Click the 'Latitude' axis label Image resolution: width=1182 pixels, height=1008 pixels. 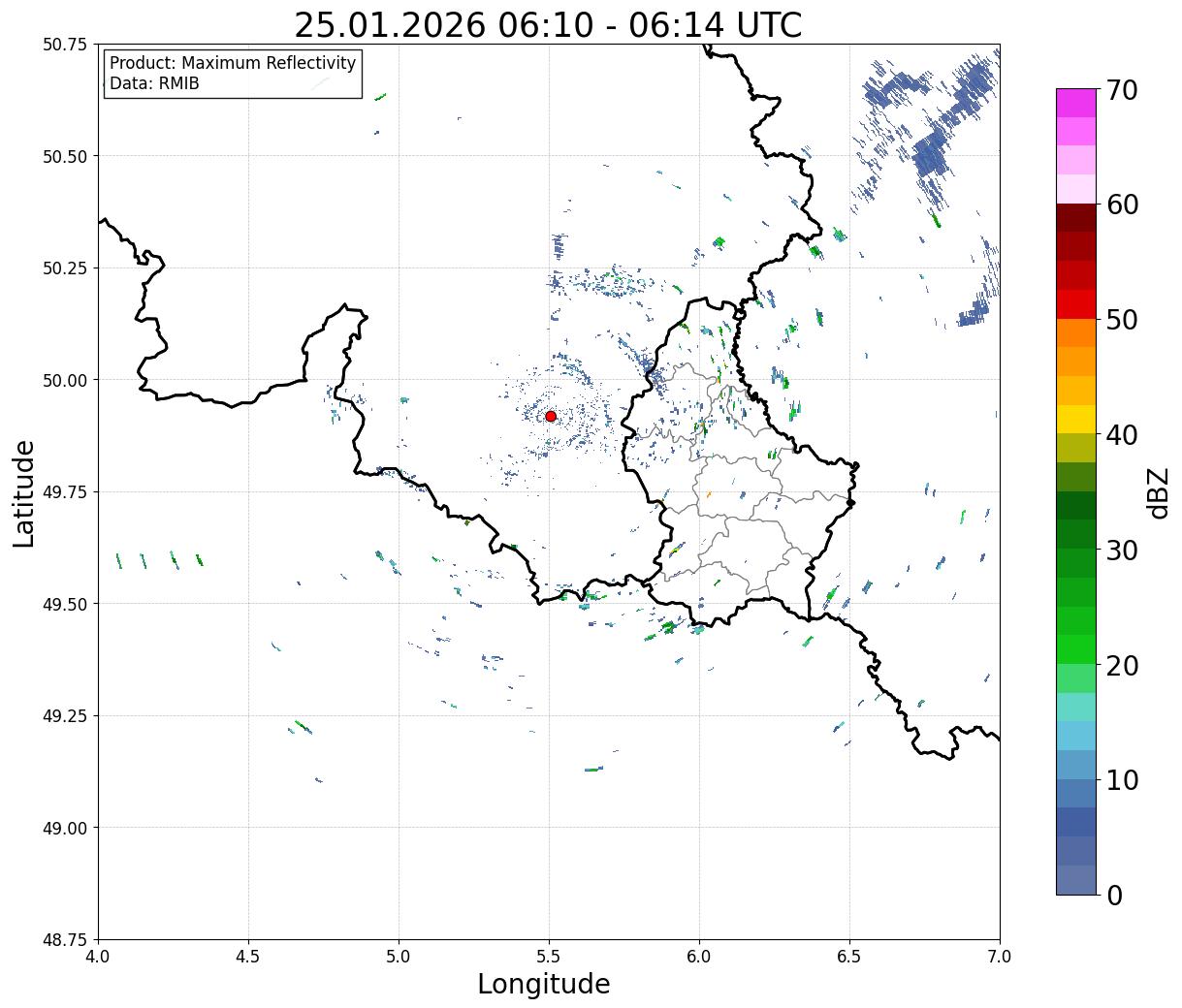coord(24,493)
